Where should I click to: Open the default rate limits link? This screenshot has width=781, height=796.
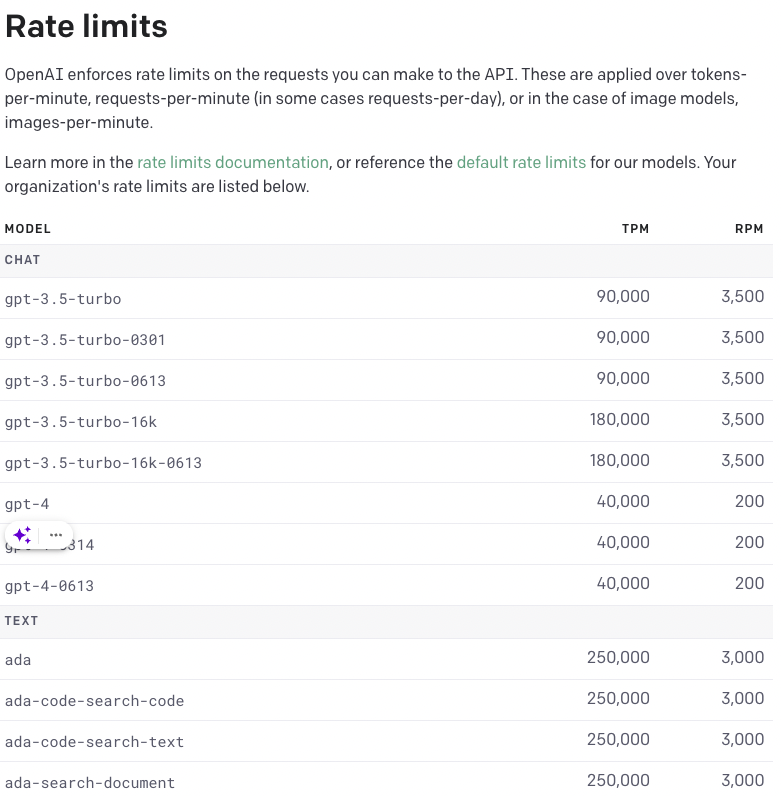tap(521, 162)
